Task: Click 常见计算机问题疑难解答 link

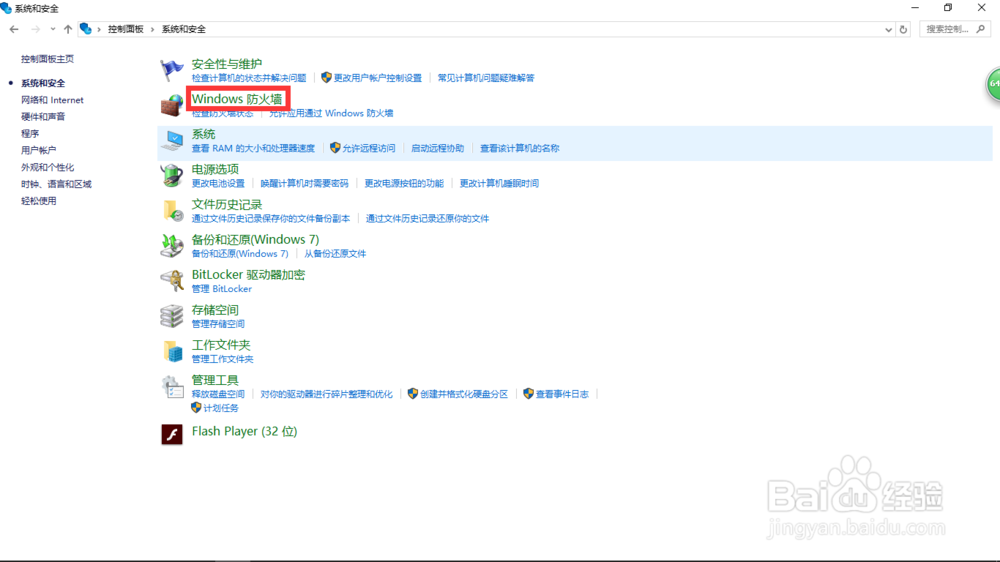Action: coord(486,78)
